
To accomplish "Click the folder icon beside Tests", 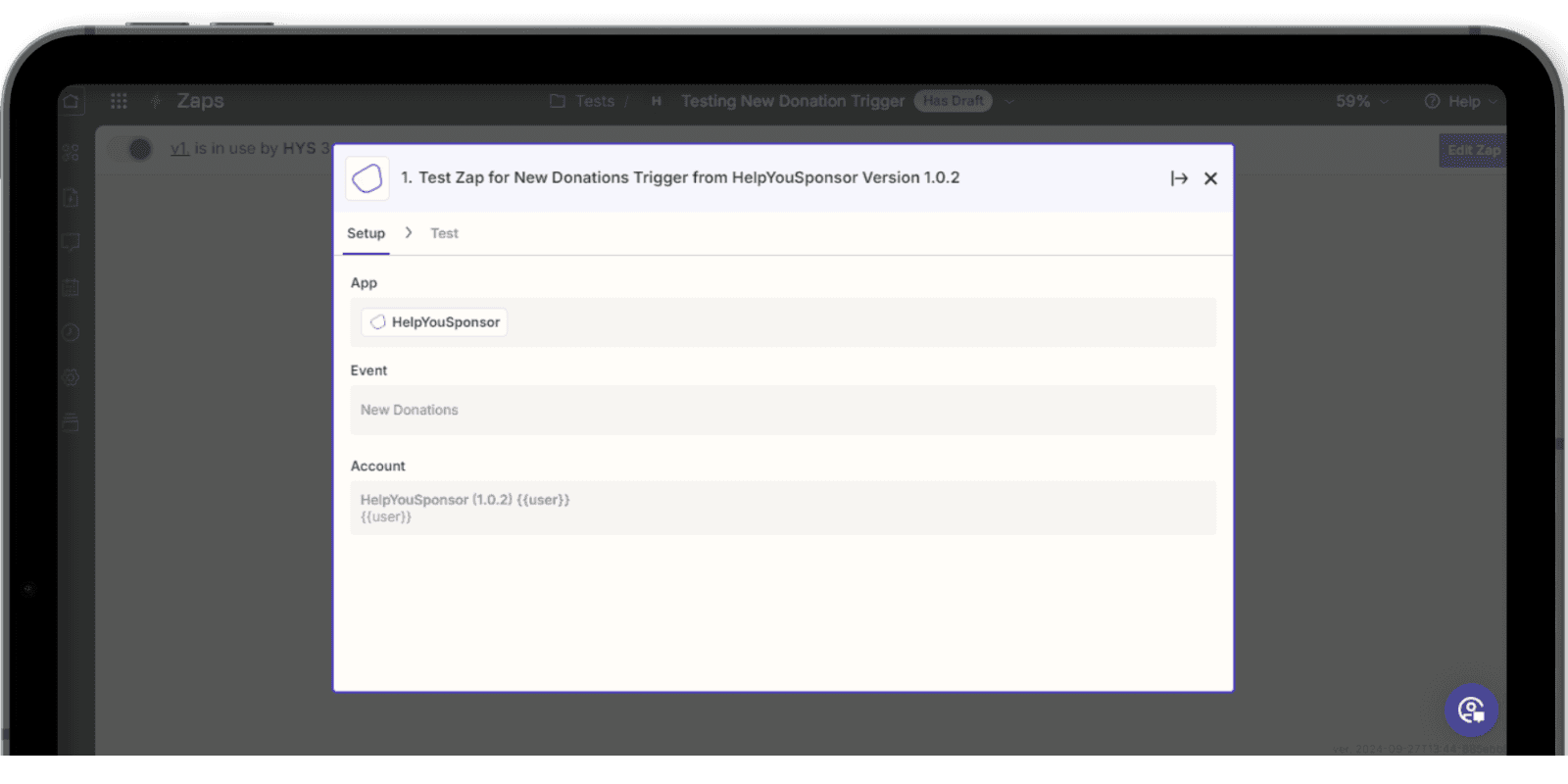I will click(x=558, y=101).
